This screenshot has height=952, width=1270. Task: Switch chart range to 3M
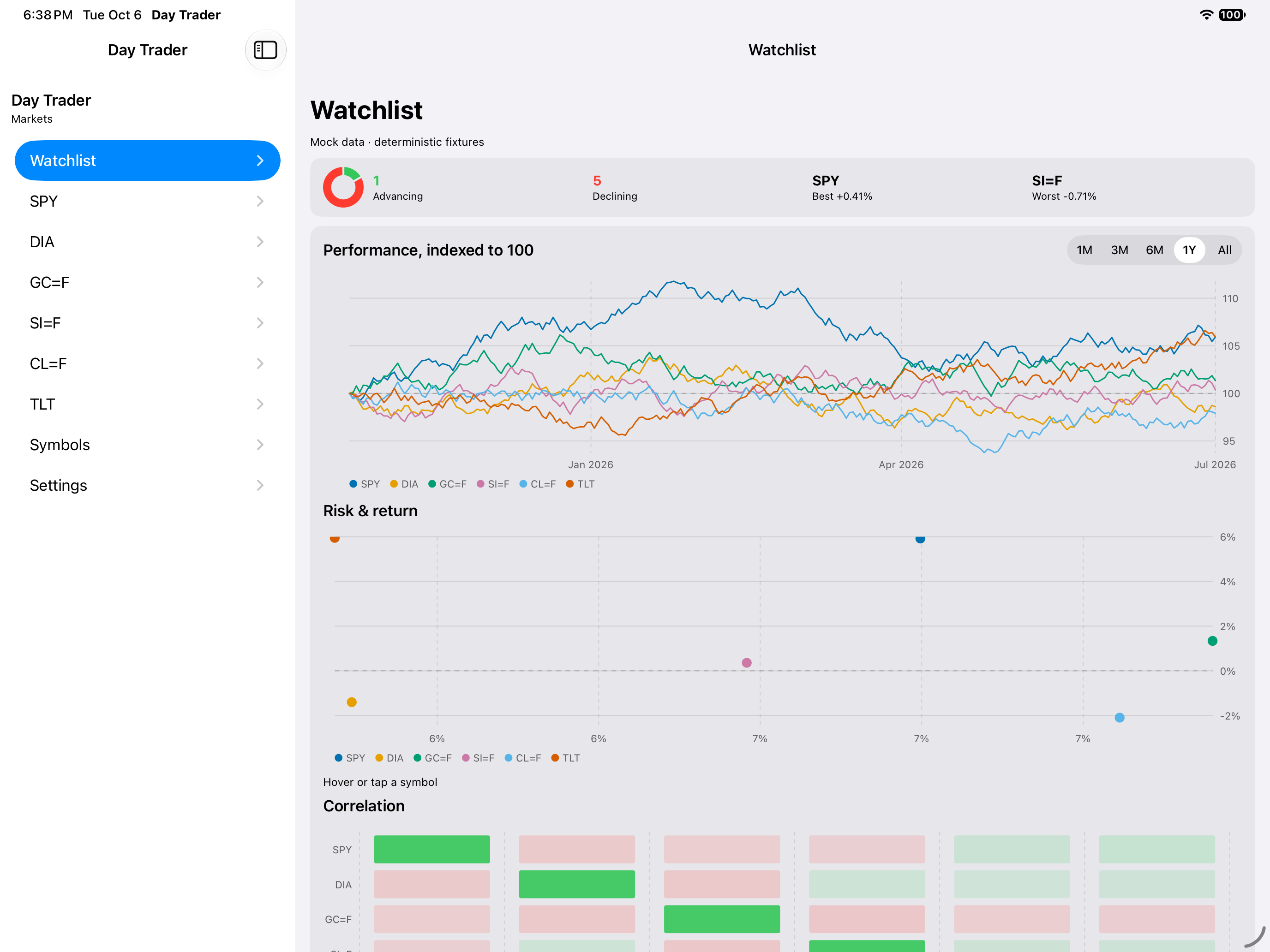1120,250
